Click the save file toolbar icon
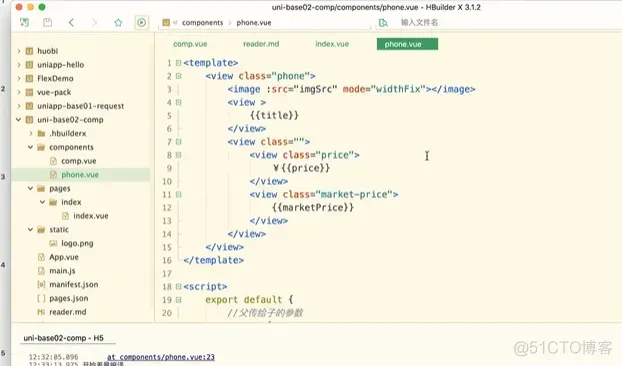The height and width of the screenshot is (366, 622). (48, 23)
